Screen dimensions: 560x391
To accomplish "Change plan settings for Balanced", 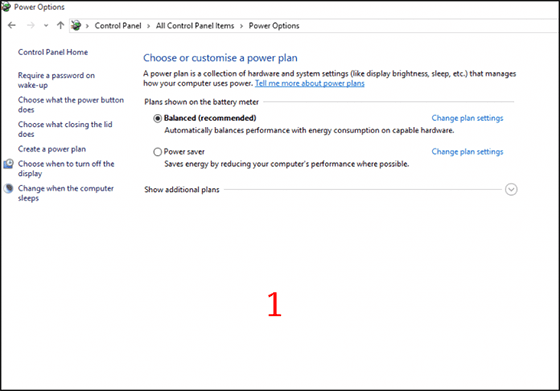I will pyautogui.click(x=467, y=118).
